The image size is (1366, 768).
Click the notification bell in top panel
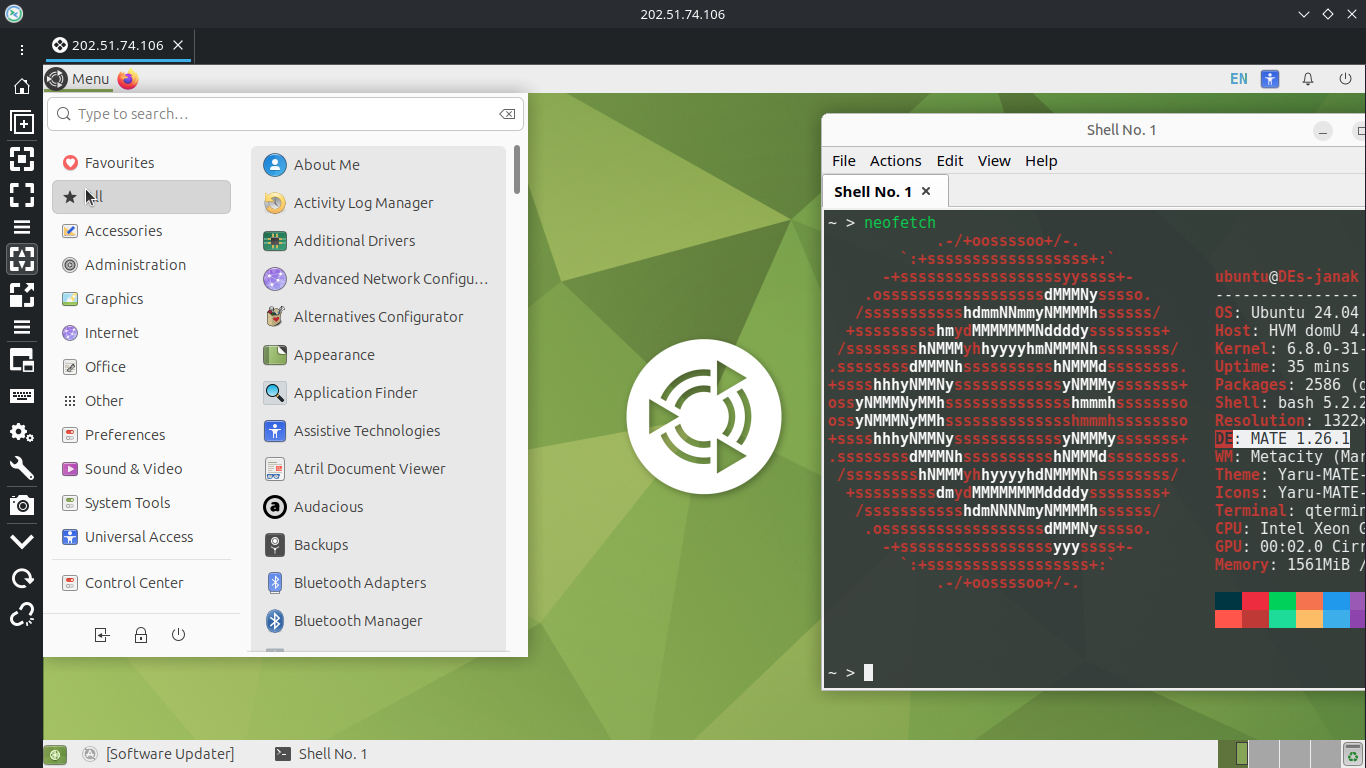pyautogui.click(x=1307, y=79)
